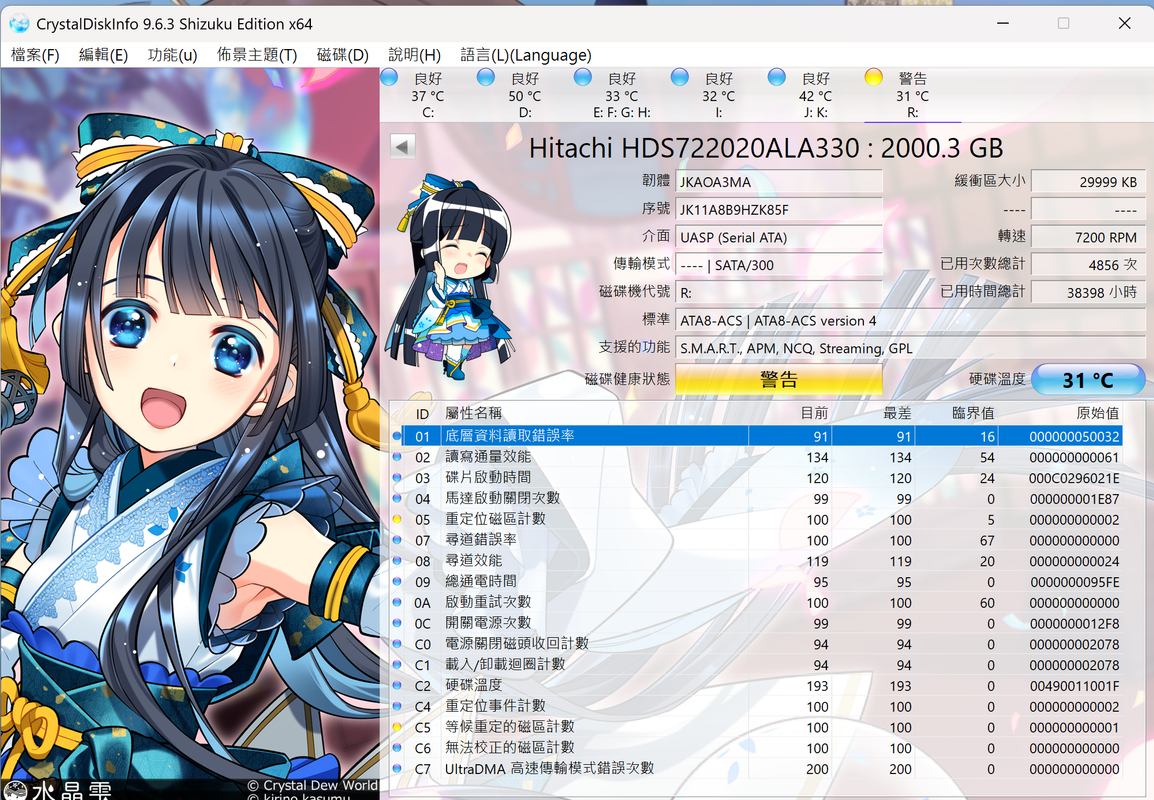Click yellow status dot of attribute 05 row
Screen dimensions: 1154x800
point(397,520)
